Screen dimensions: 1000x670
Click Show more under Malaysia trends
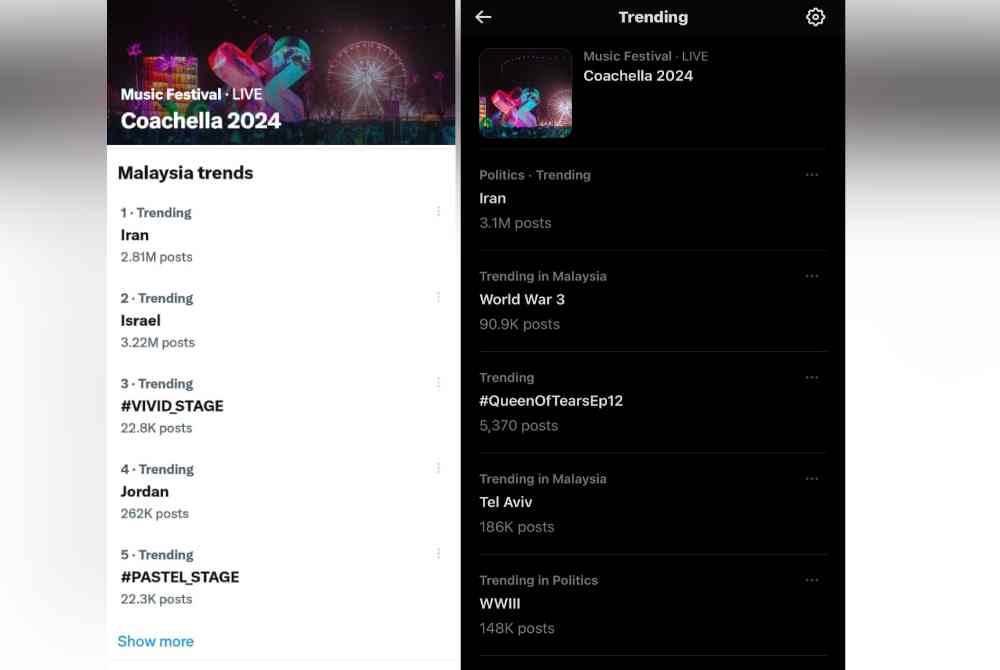156,641
